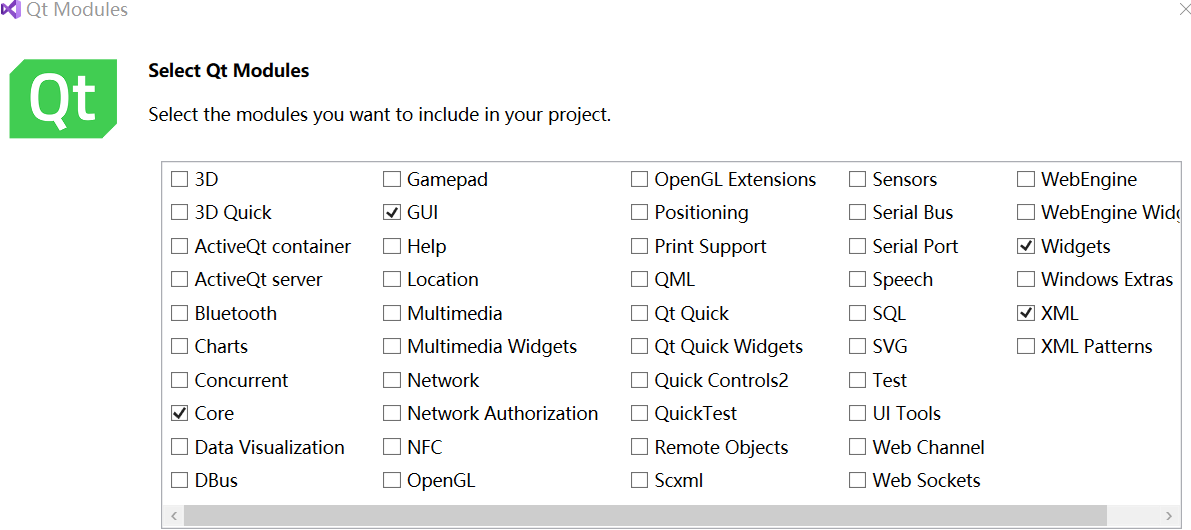Tick the Print Support checkbox
Image resolution: width=1191 pixels, height=530 pixels.
pyautogui.click(x=639, y=247)
